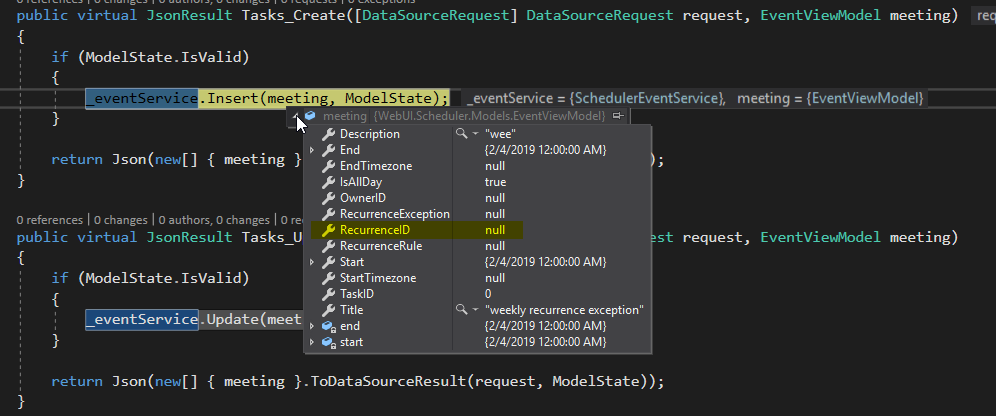The width and height of the screenshot is (996, 416).
Task: Click the date value of End property
Action: (545, 150)
